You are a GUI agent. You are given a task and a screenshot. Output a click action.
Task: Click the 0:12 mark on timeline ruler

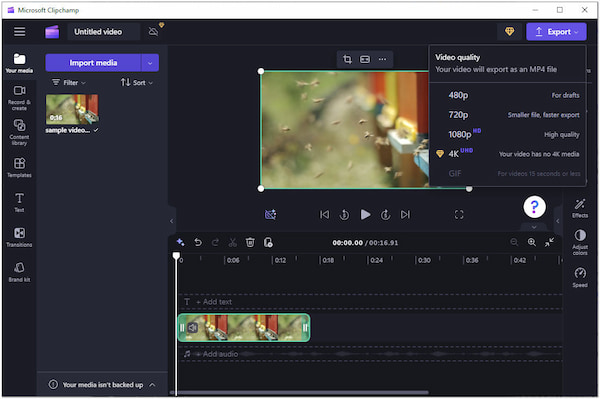tap(279, 260)
